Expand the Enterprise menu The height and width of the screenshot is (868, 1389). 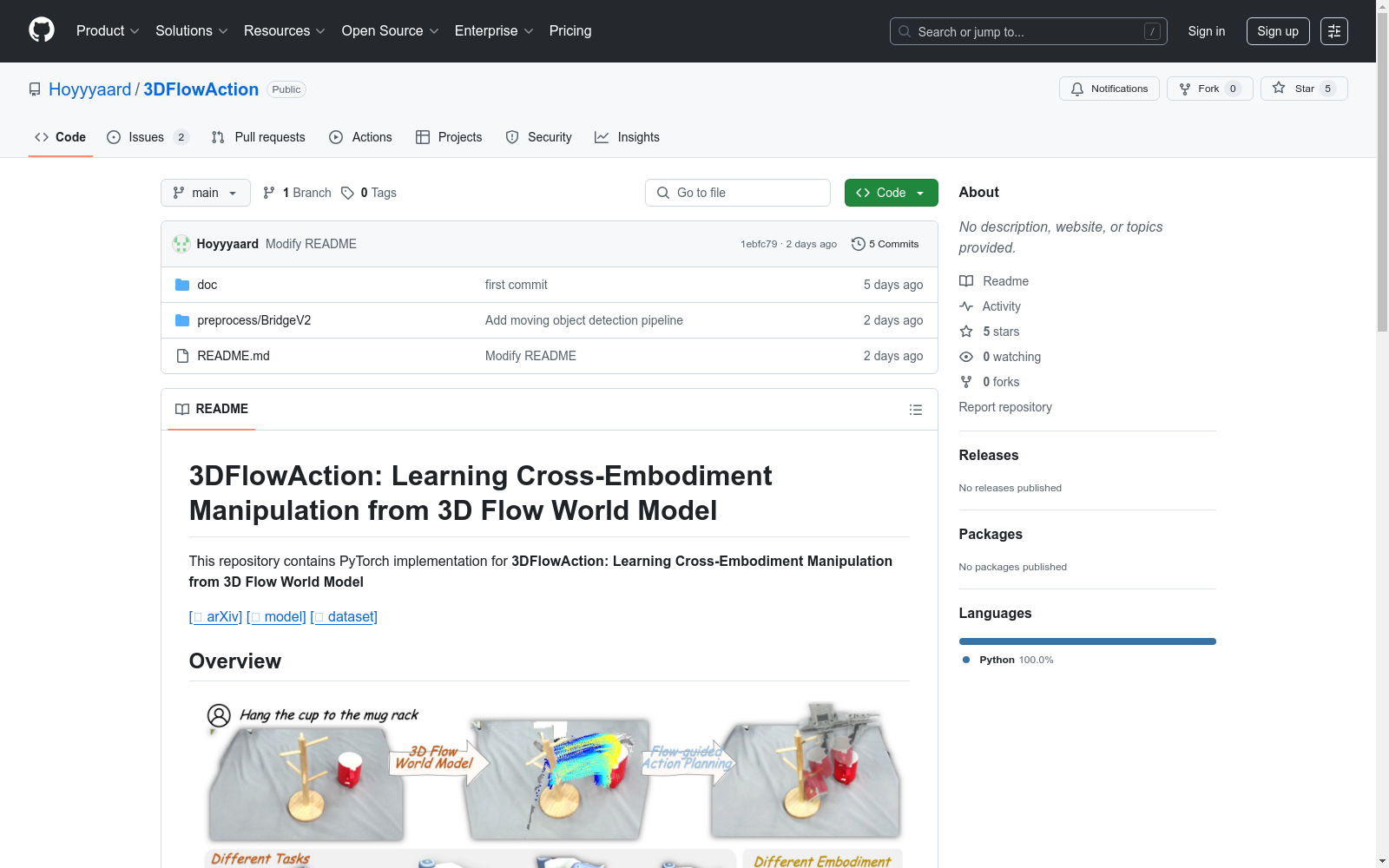click(494, 31)
